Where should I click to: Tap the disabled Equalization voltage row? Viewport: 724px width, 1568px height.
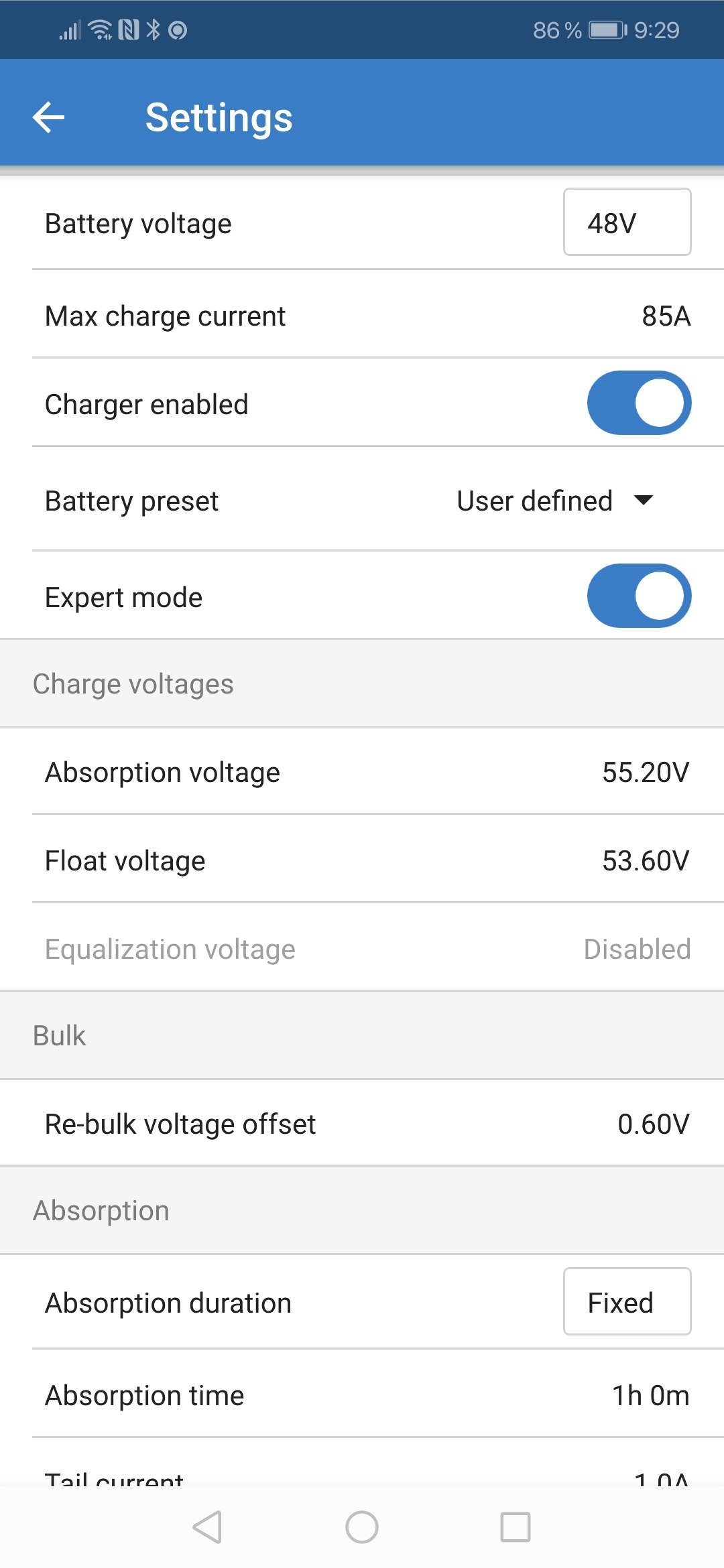[x=362, y=949]
